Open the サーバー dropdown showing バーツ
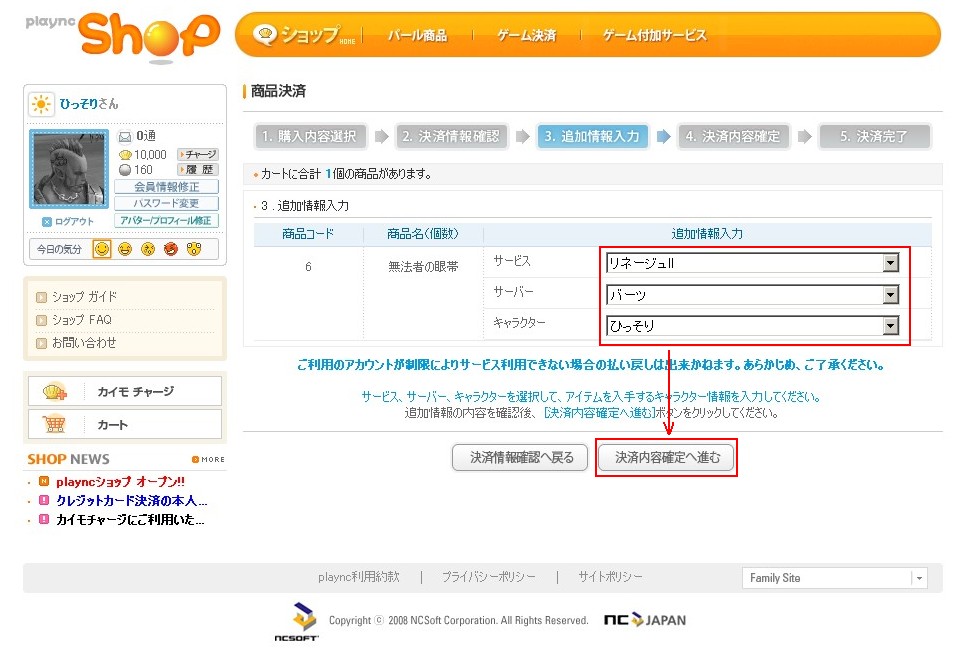This screenshot has width=958, height=655. (752, 295)
